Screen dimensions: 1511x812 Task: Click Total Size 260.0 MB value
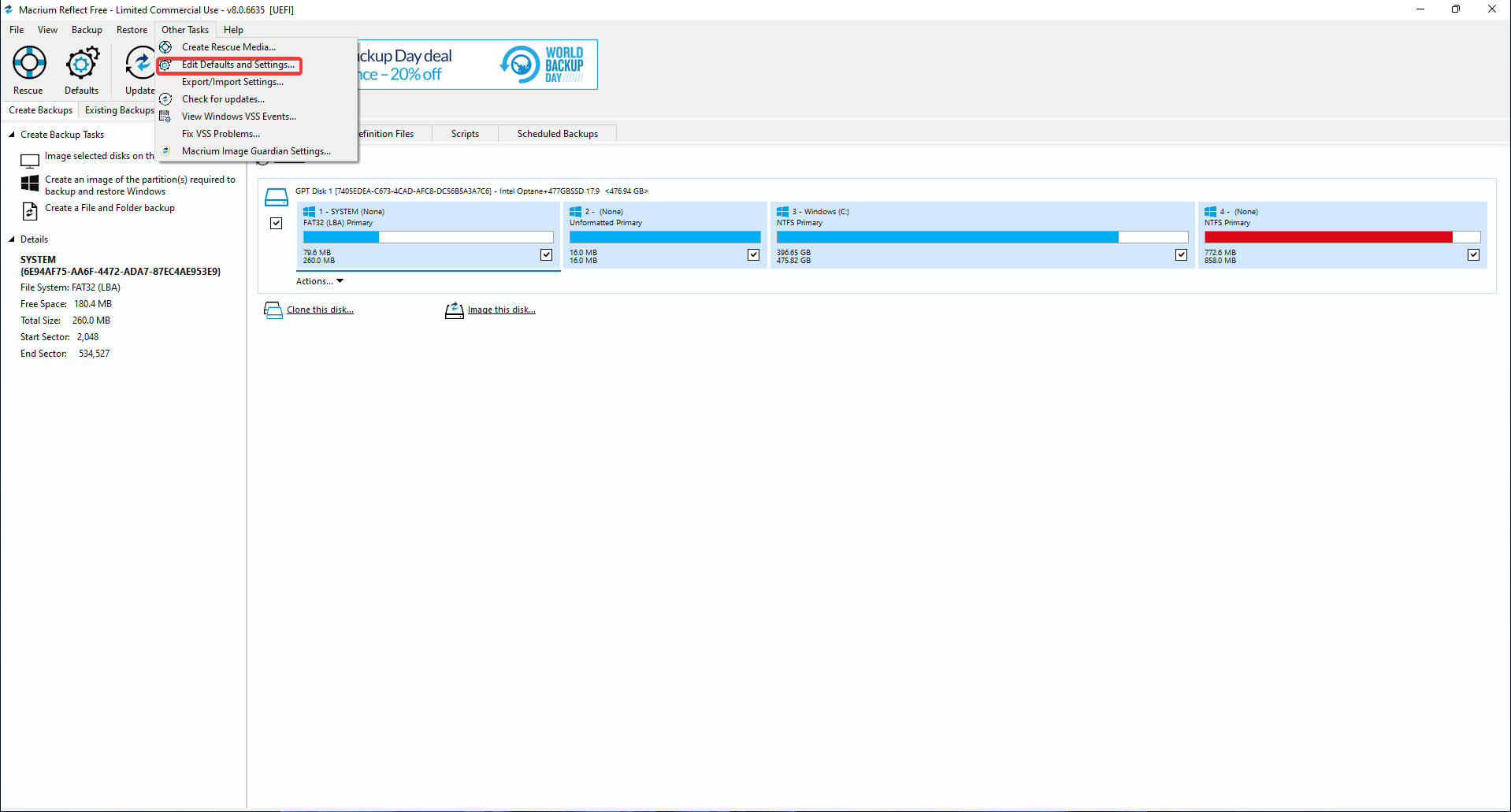pyautogui.click(x=91, y=321)
